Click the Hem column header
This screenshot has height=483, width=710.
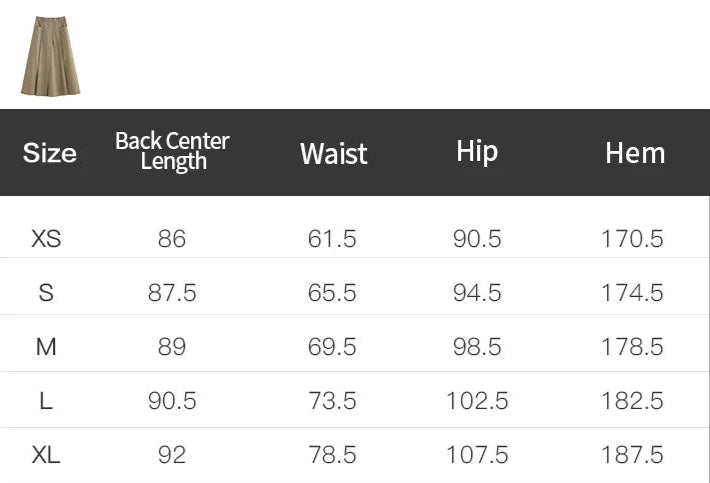[634, 153]
